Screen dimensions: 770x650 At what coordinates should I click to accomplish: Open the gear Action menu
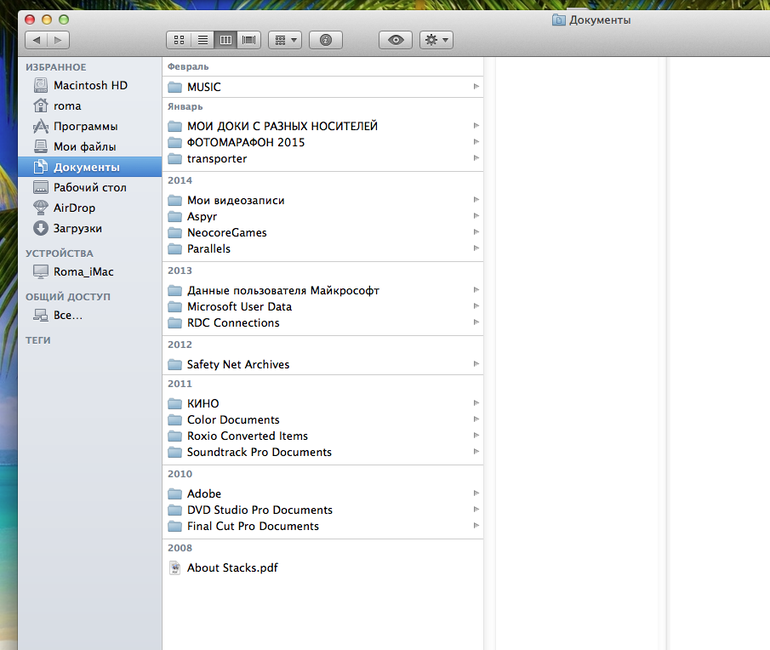click(x=436, y=40)
